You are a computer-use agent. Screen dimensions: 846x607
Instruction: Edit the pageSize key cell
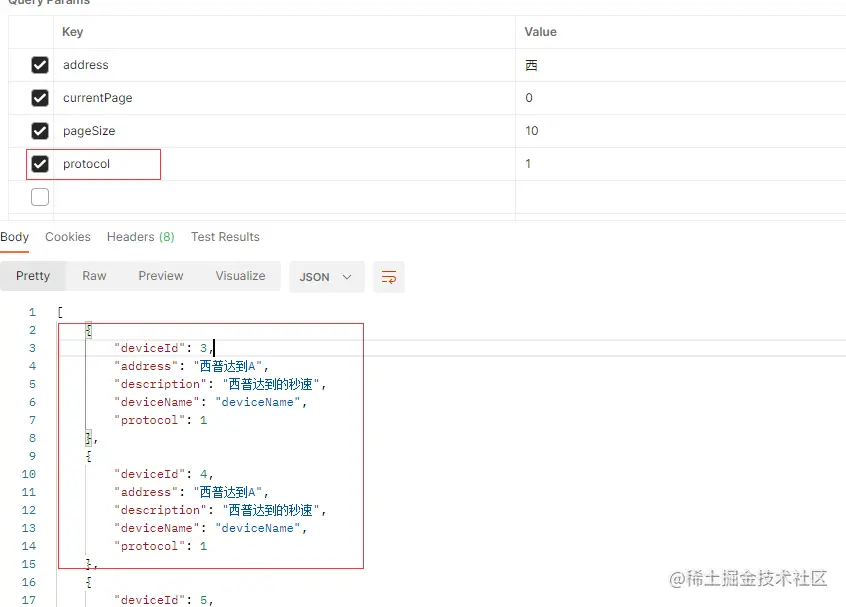click(x=284, y=131)
